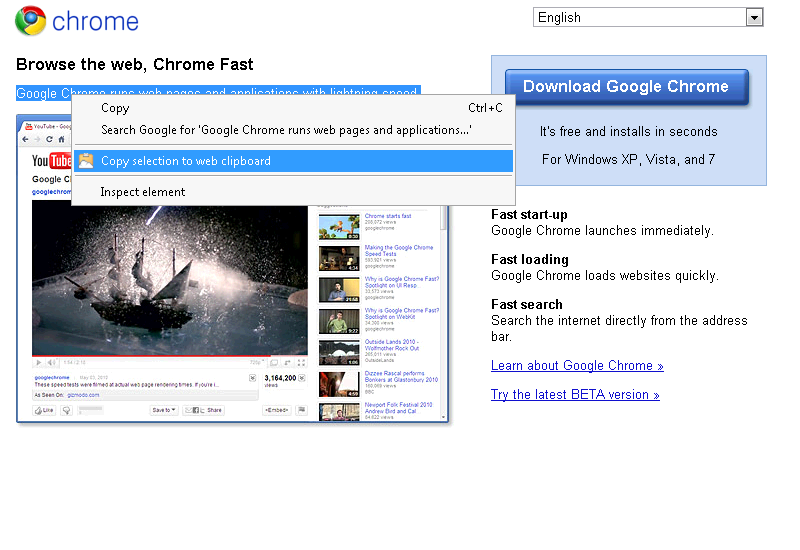Open the English language dropdown
This screenshot has height=550, width=800.
pyautogui.click(x=648, y=17)
